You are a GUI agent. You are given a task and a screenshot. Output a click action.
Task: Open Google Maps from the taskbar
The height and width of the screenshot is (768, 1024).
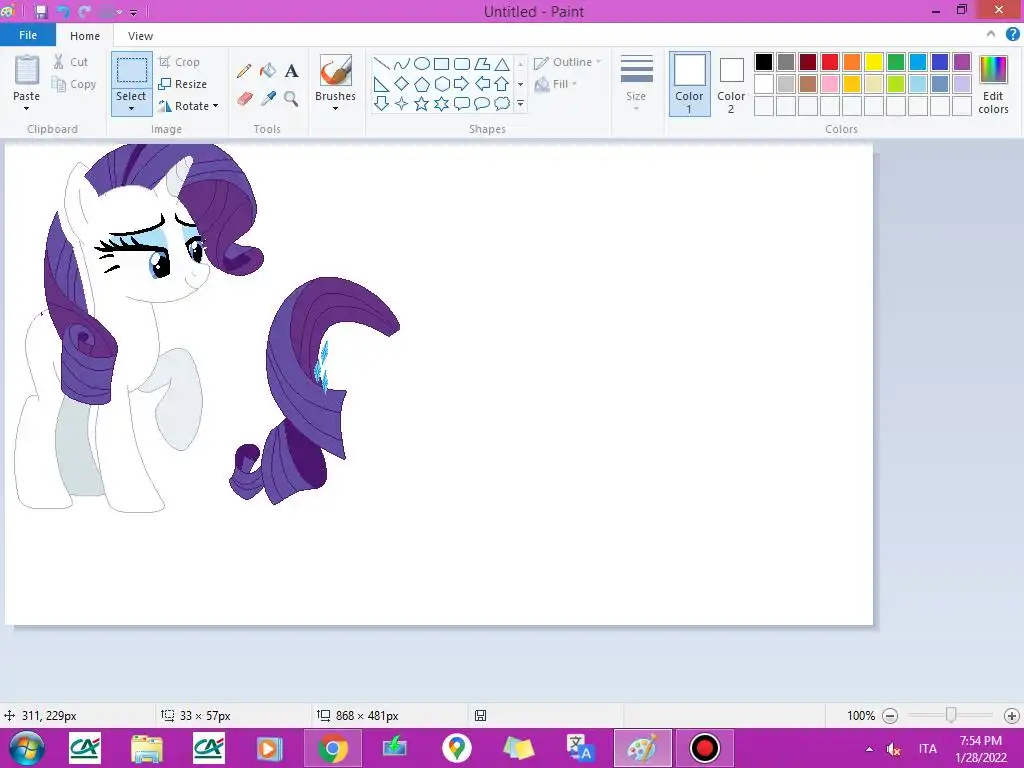click(x=456, y=748)
